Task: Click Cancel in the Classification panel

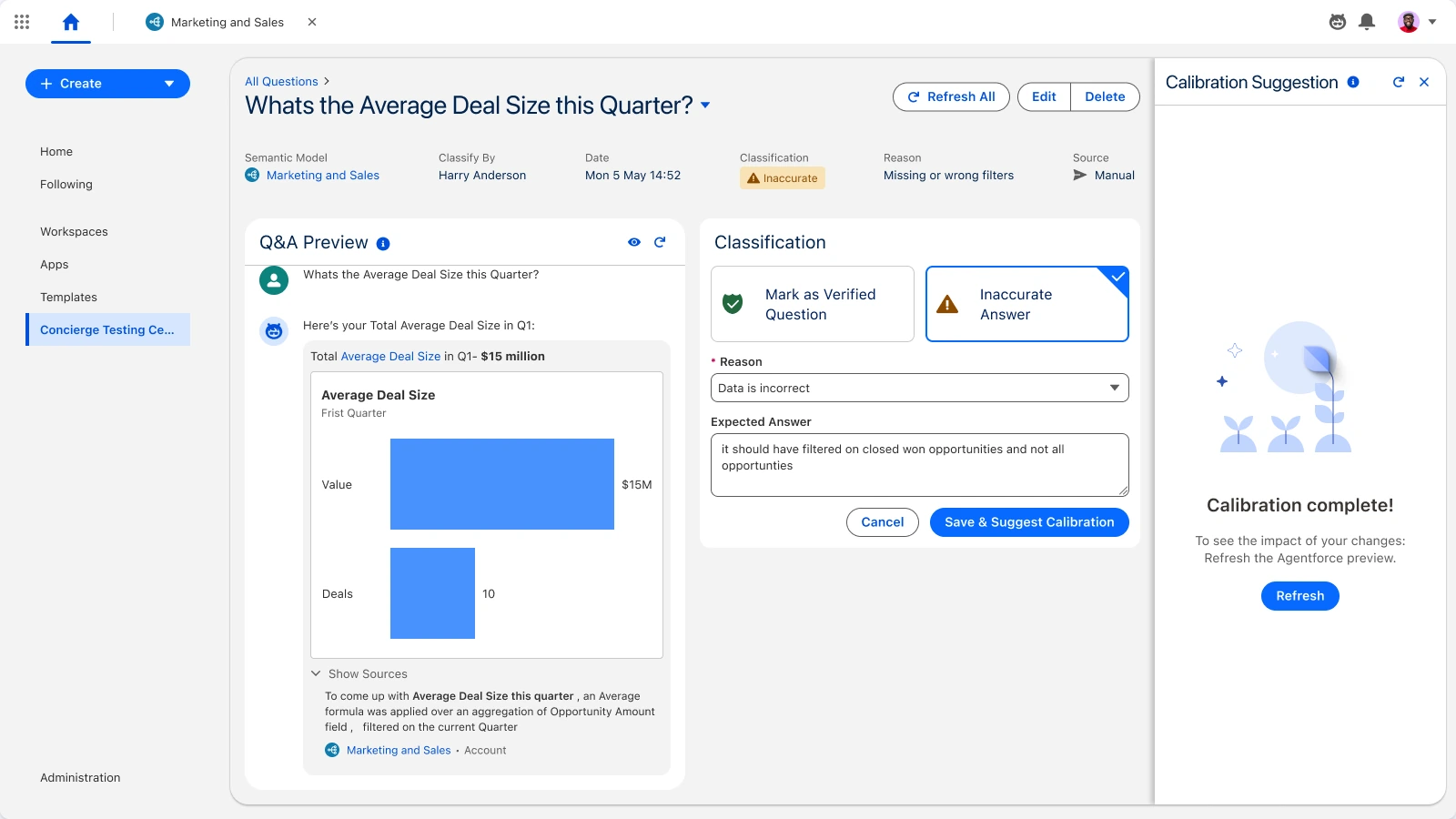Action: 883,522
